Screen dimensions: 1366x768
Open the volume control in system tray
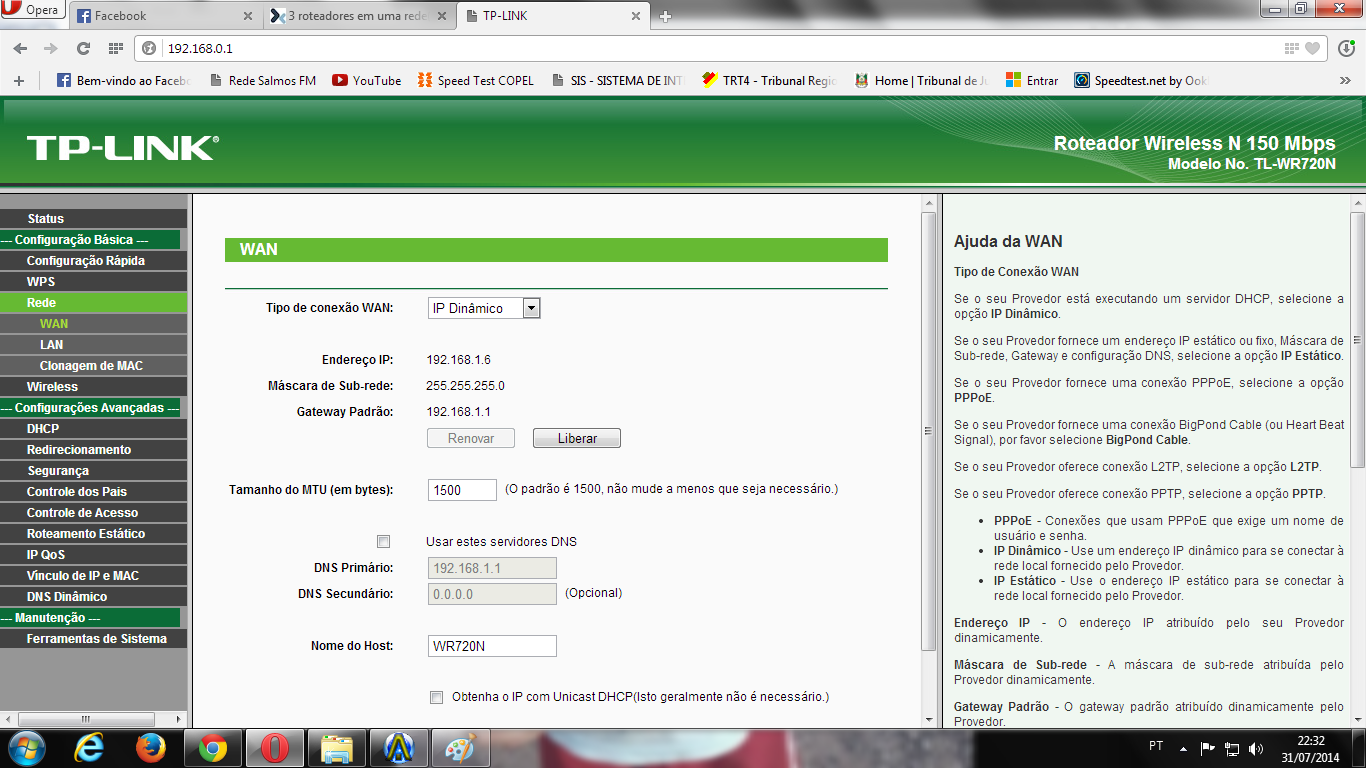[x=1256, y=748]
